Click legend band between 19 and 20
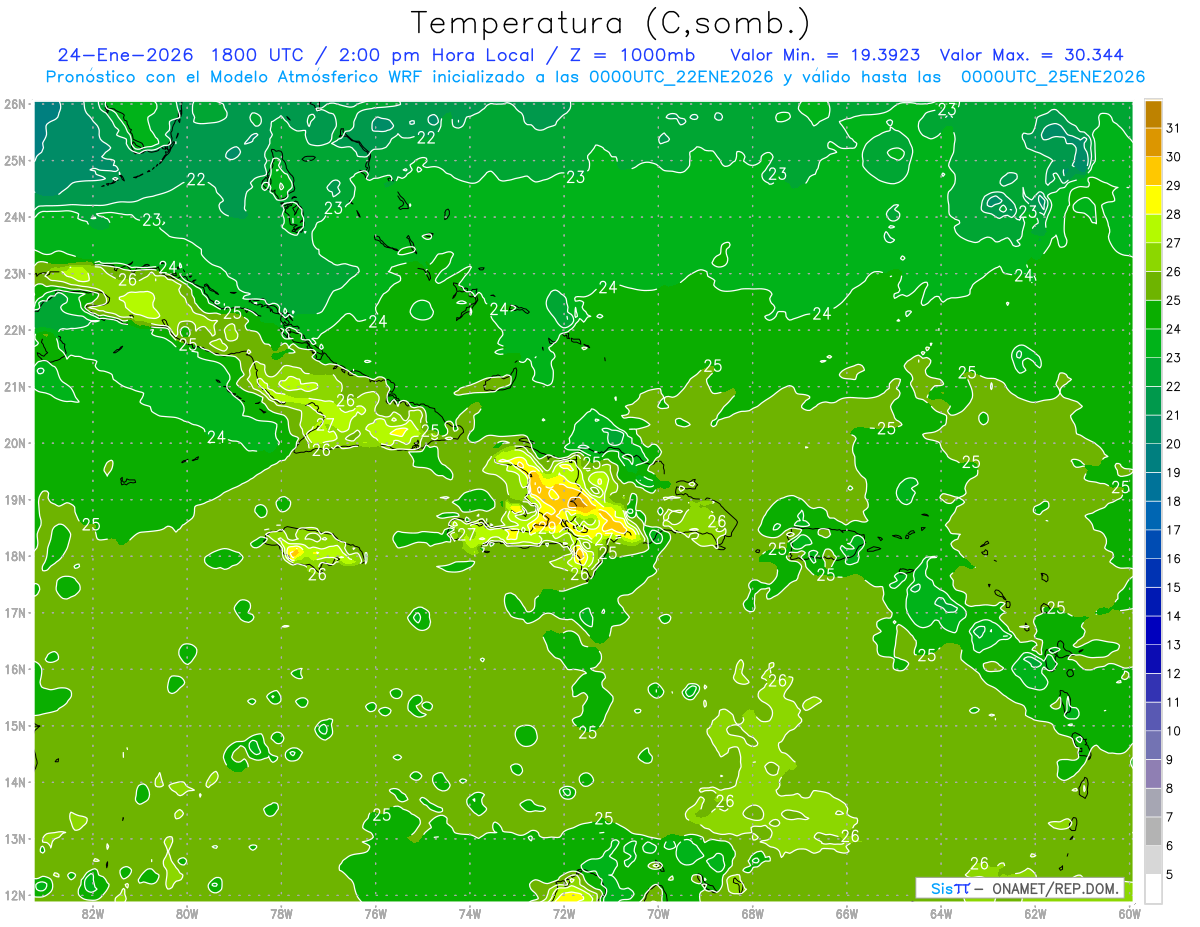The width and height of the screenshot is (1200, 927). tap(1153, 458)
